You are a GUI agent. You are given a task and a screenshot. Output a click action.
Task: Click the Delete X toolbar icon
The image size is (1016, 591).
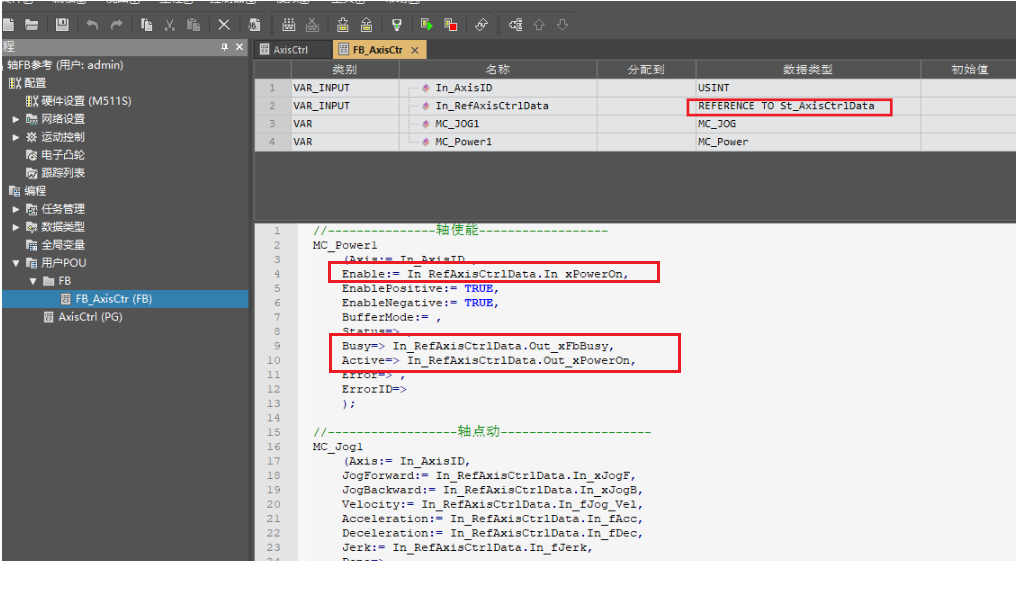click(224, 24)
